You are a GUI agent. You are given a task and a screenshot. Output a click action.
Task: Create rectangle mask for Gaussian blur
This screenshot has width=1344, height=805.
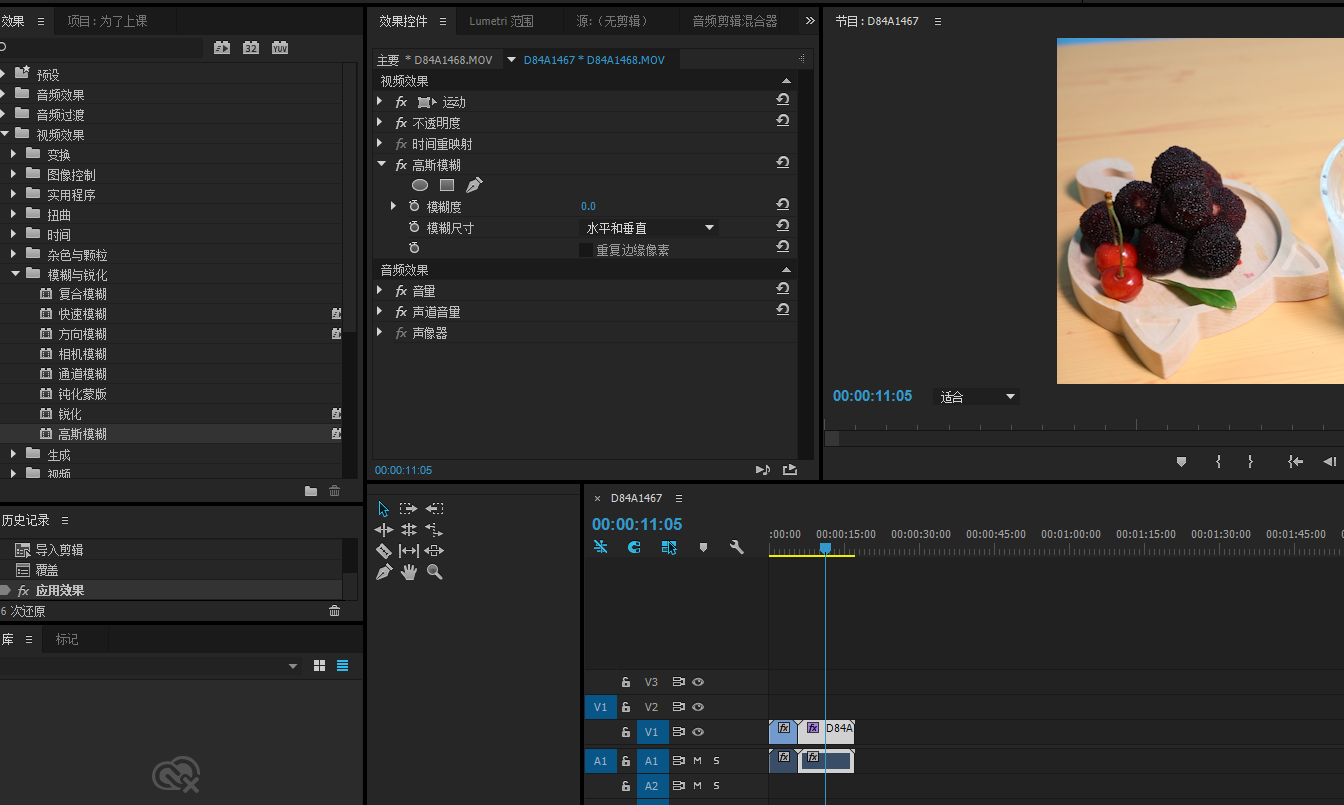point(447,185)
